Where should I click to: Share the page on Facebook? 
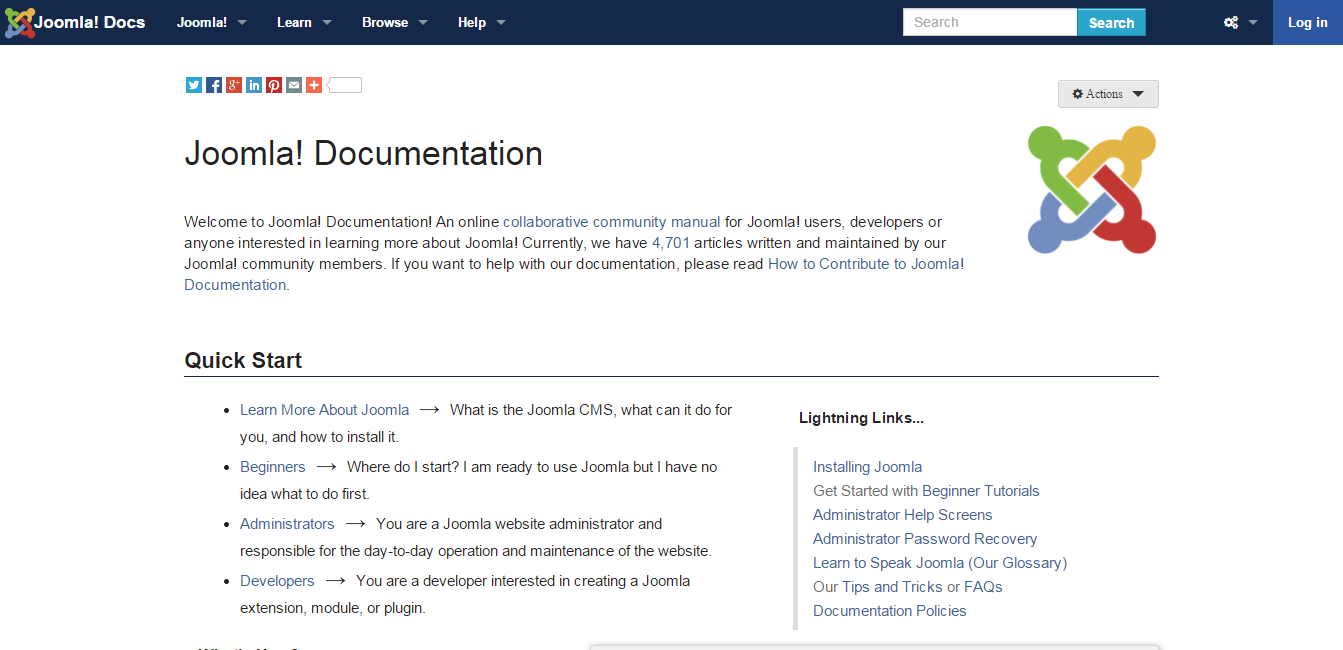click(x=213, y=85)
